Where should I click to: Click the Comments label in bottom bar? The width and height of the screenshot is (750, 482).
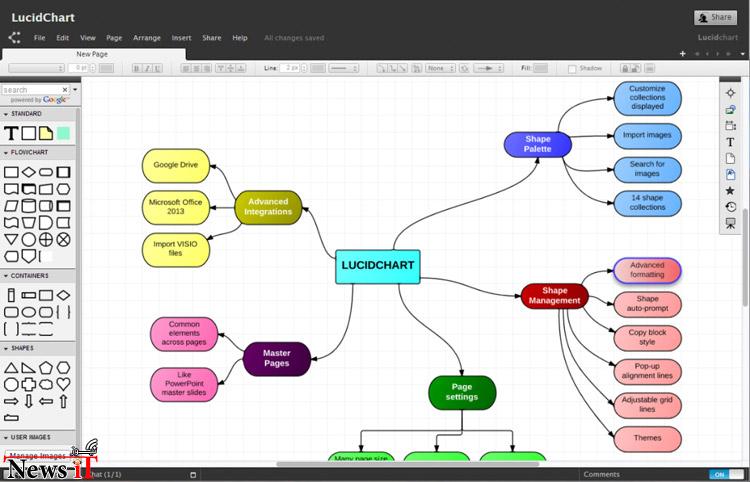601,474
